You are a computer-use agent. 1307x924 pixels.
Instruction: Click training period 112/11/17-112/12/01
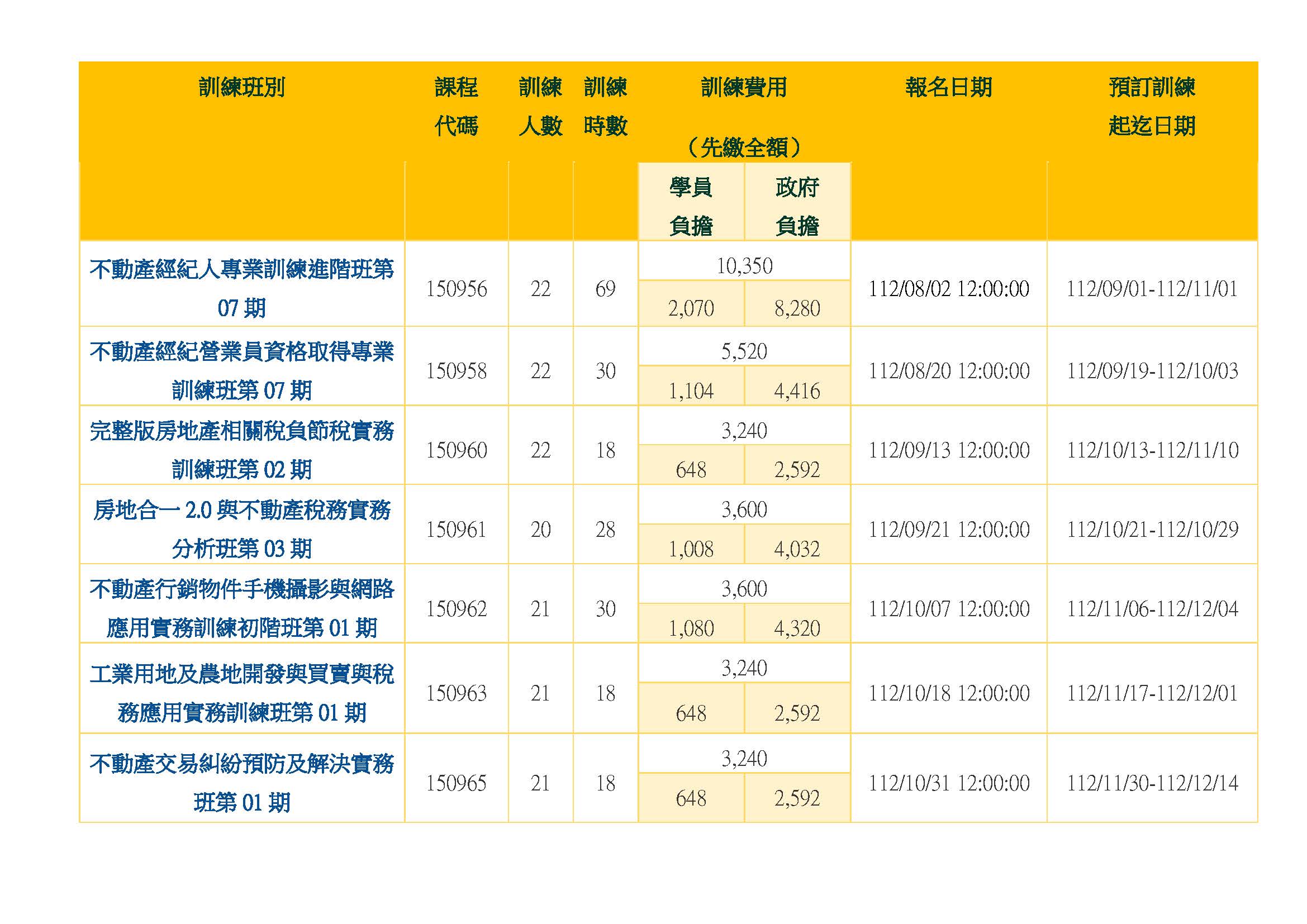coord(1152,693)
